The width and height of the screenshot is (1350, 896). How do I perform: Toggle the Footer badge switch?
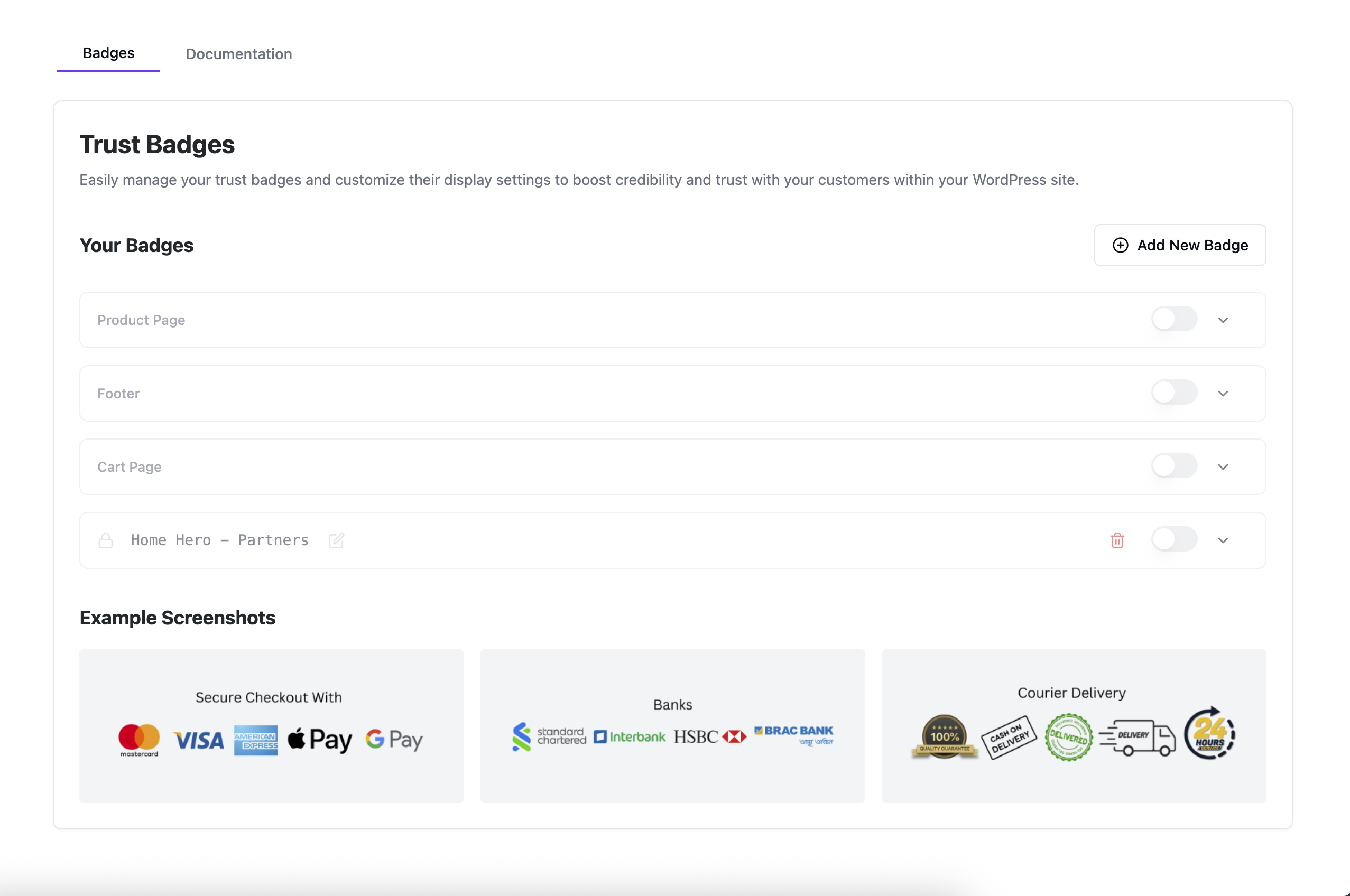click(1174, 393)
